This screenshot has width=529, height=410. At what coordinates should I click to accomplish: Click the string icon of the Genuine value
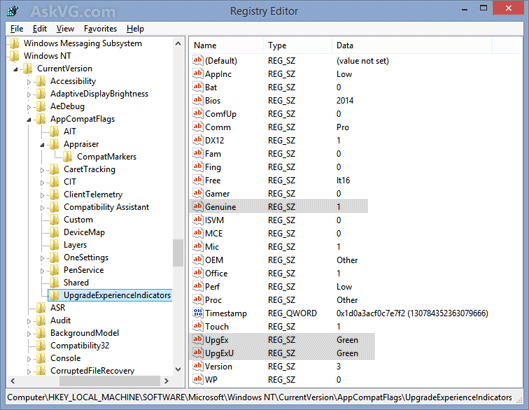click(198, 207)
